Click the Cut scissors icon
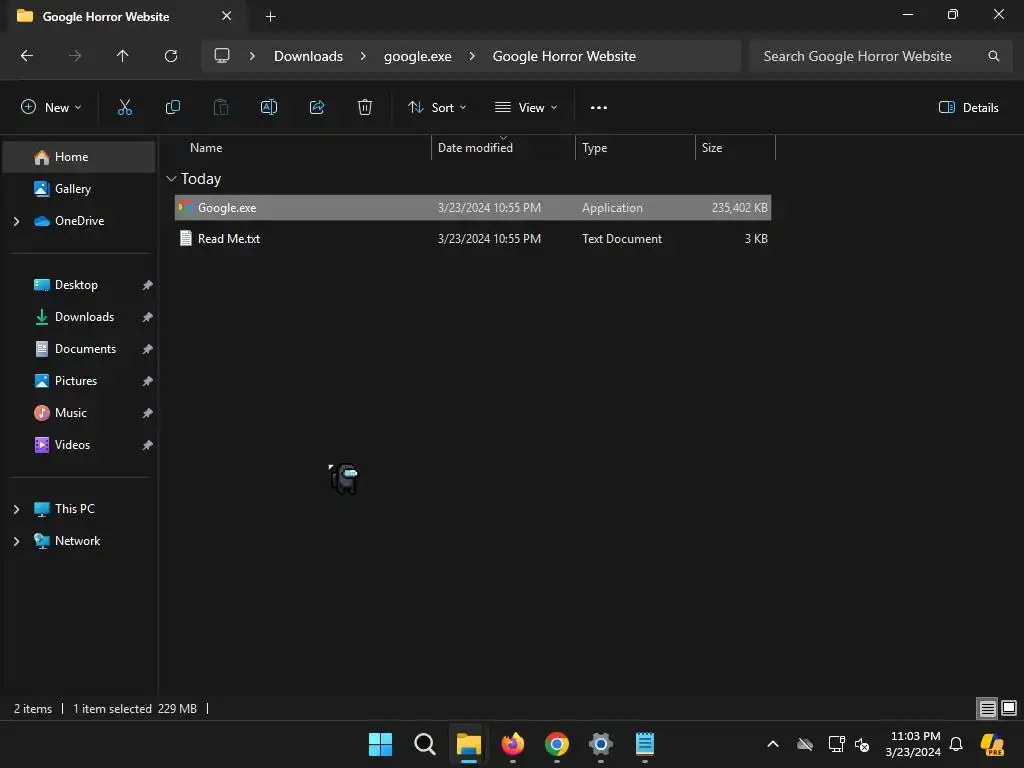 (x=124, y=107)
